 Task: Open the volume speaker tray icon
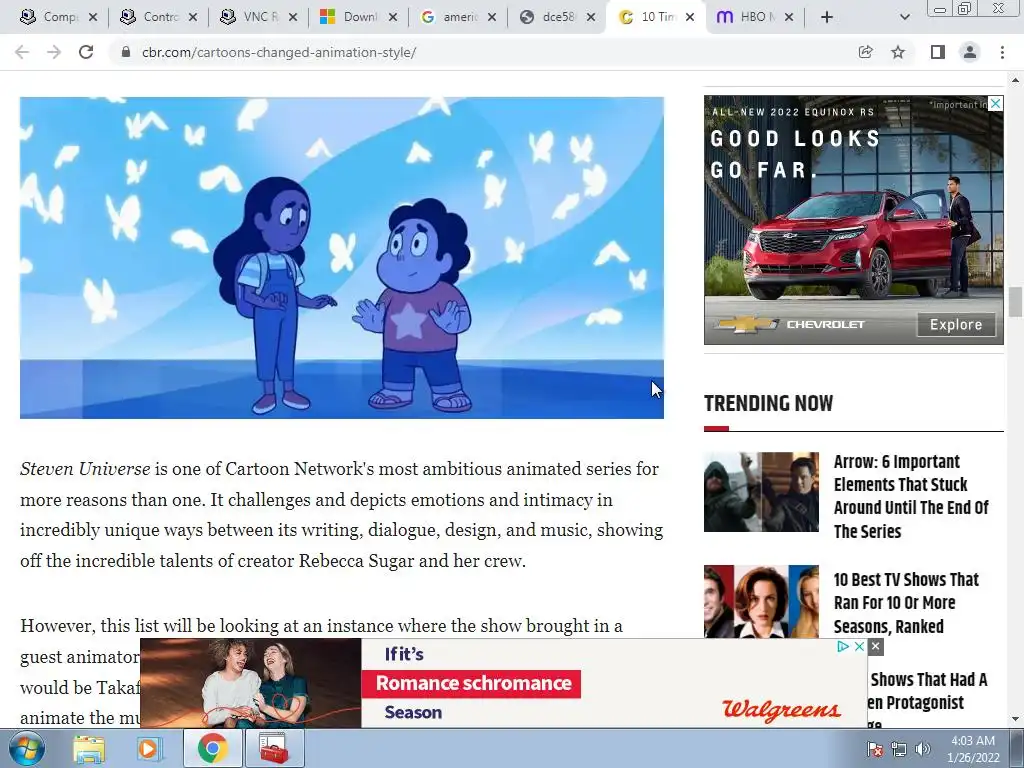coord(923,749)
